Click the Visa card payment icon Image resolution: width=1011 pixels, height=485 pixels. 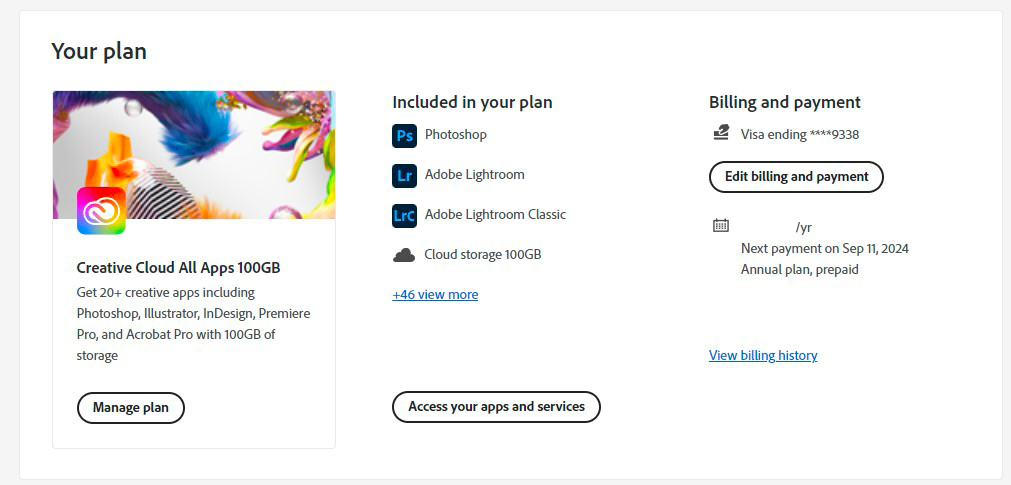[721, 133]
